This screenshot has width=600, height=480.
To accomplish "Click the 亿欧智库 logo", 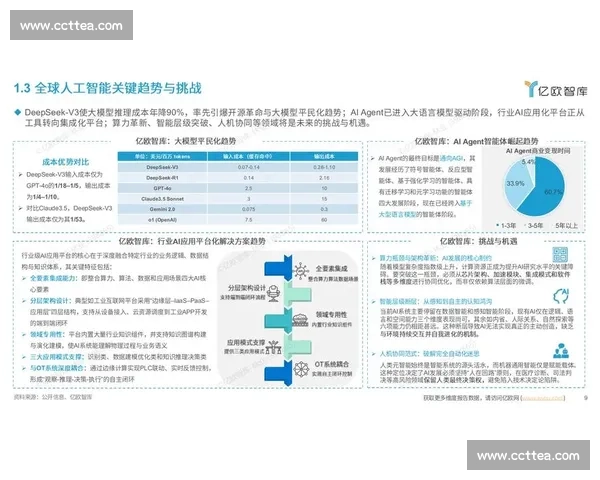I will click(x=555, y=89).
